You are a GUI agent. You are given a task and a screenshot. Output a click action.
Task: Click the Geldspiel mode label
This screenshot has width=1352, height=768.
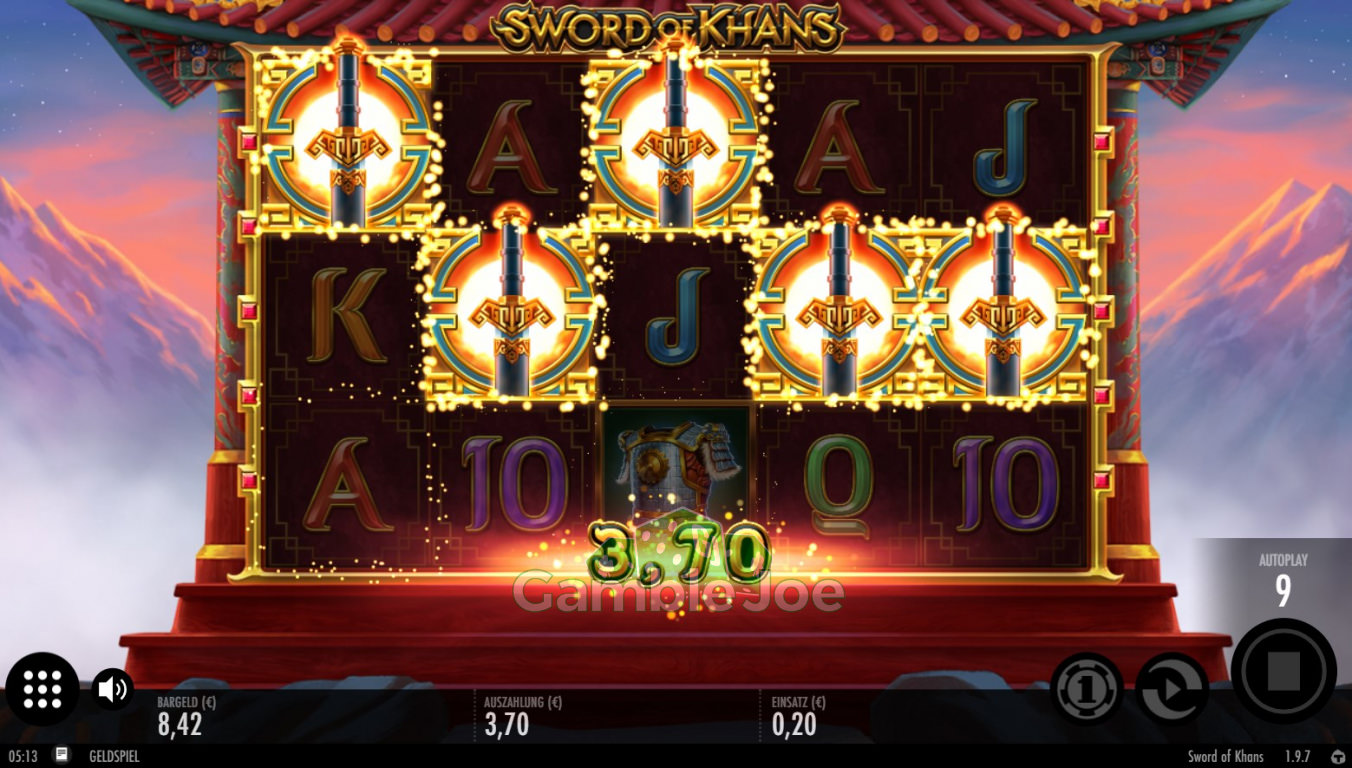(x=114, y=756)
